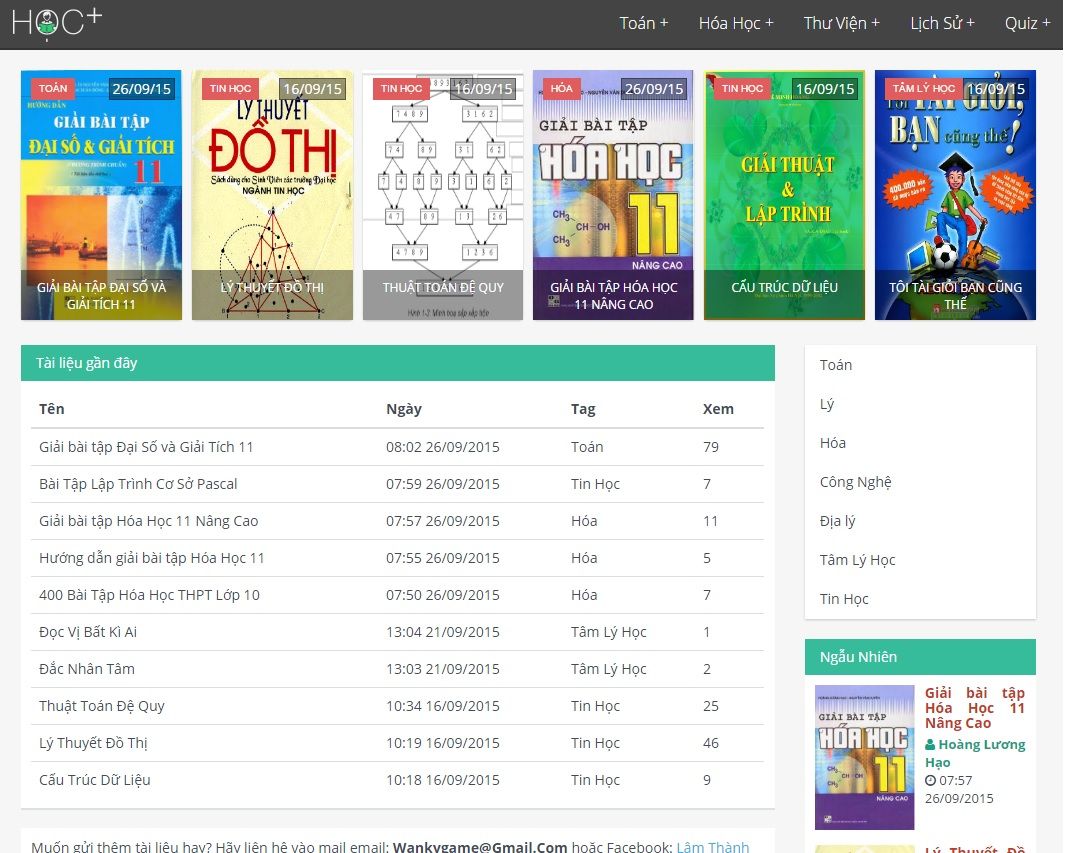Viewport: 1076px width, 853px height.
Task: Select Công Nghệ category in sidebar
Action: (x=855, y=482)
